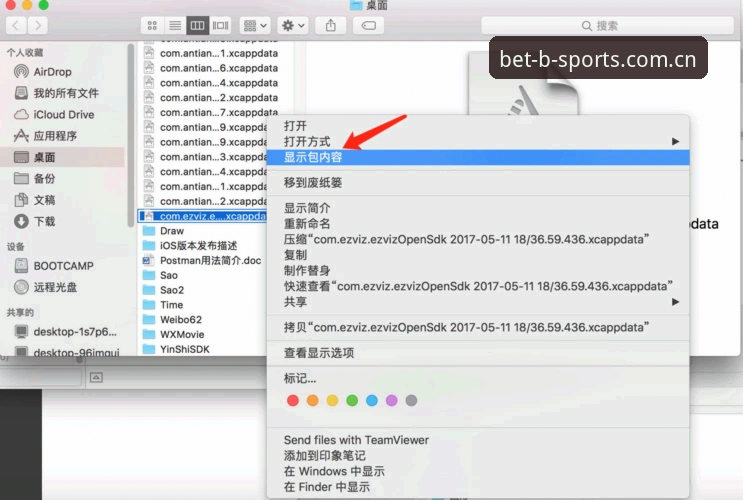This screenshot has width=743, height=500.
Task: Apply the purple tag color
Action: tap(391, 401)
